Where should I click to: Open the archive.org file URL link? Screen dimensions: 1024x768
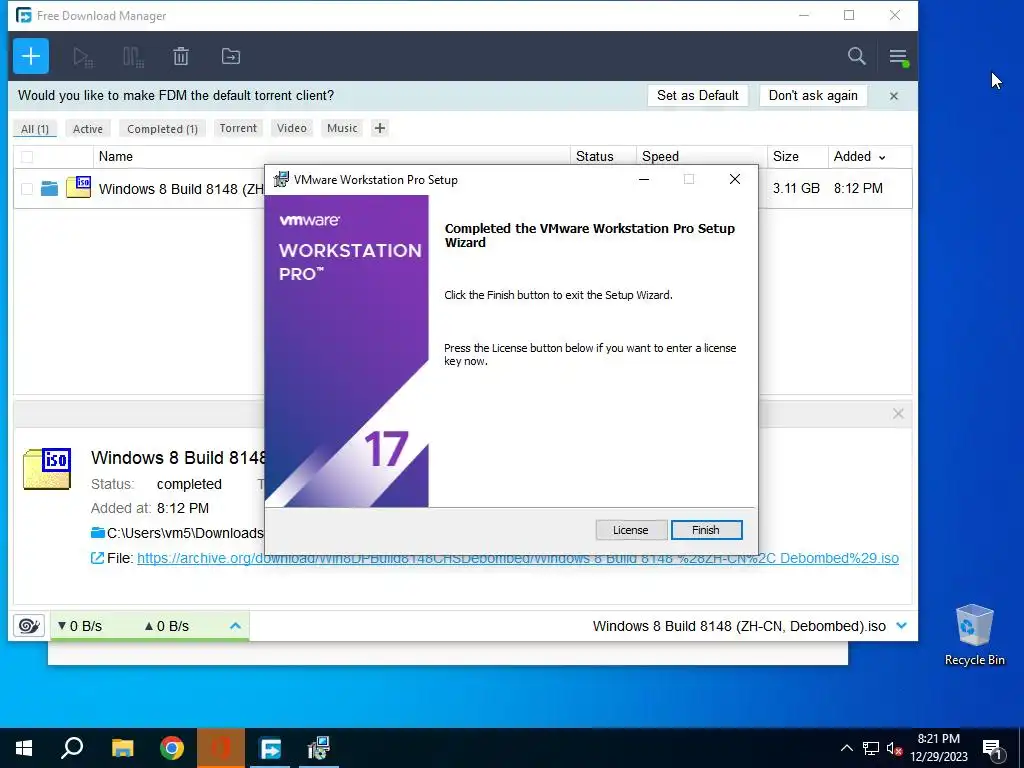[518, 558]
